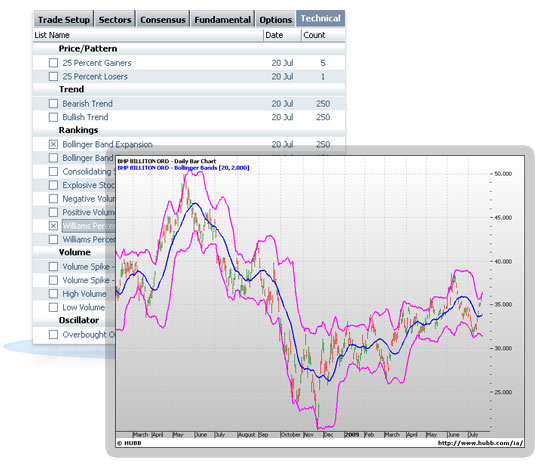Viewport: 550px width, 473px height.
Task: Switch to the Sectors tab
Action: pos(115,20)
